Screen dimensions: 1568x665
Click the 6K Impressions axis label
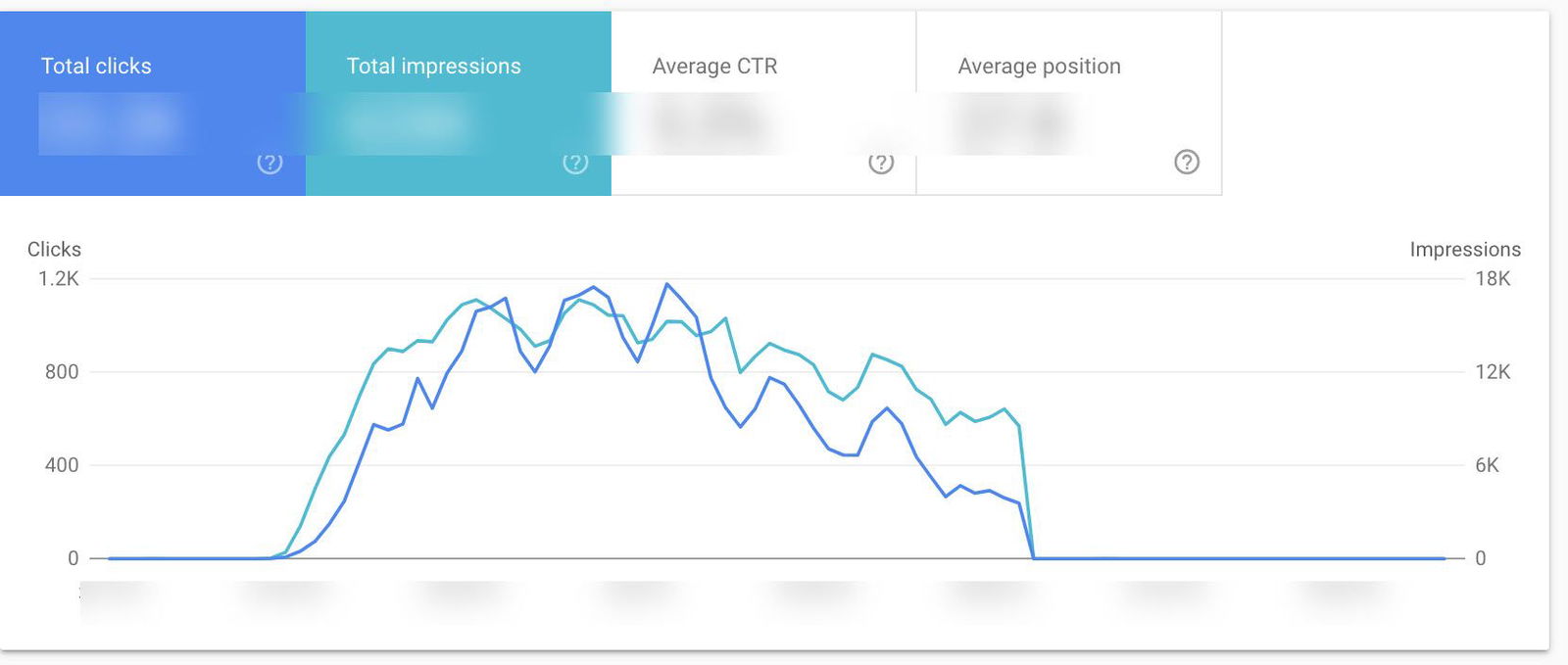1487,465
